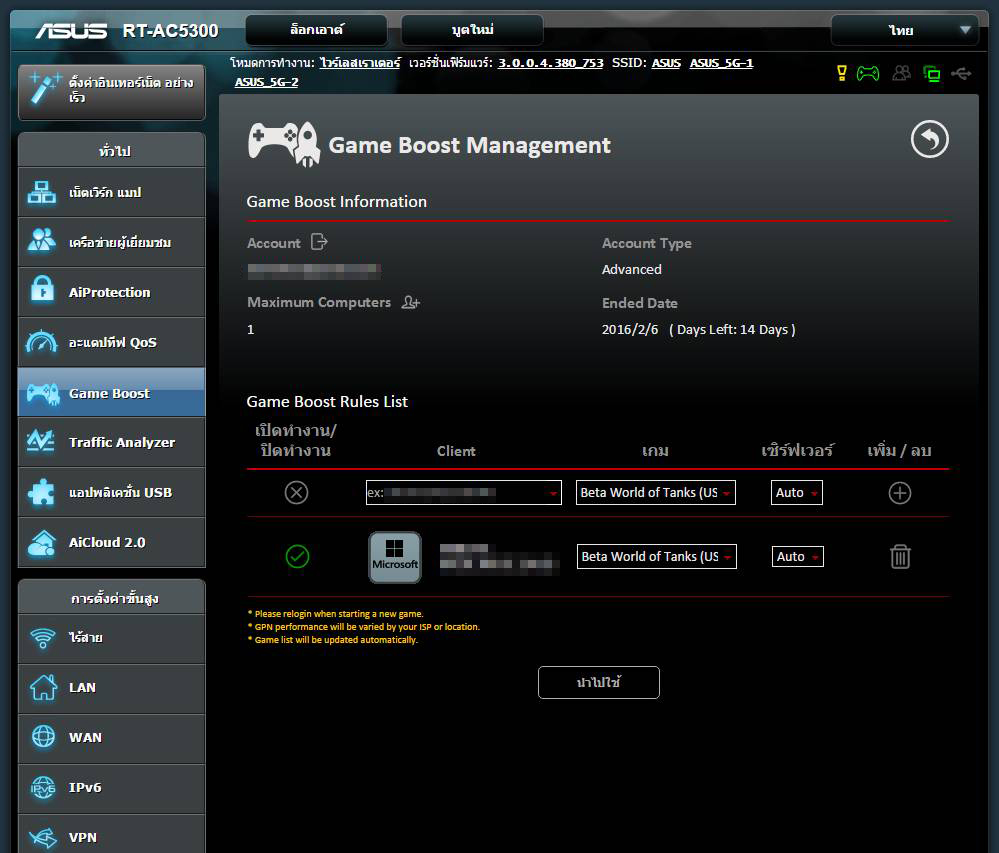Click the RT-AC5300 model name

click(170, 31)
